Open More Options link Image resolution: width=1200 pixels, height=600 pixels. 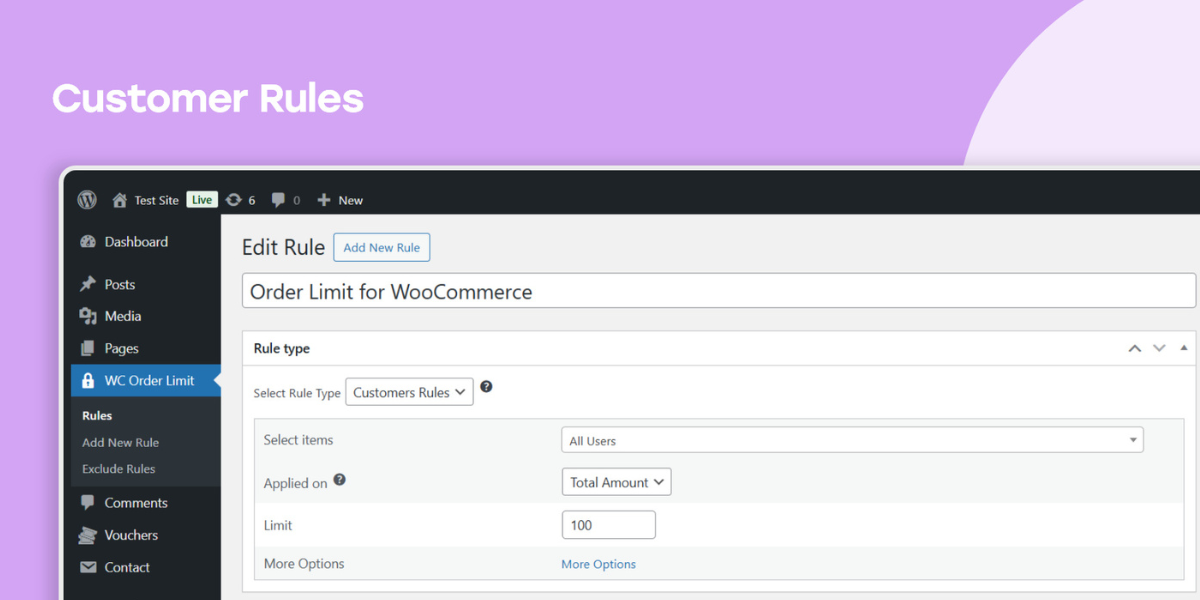click(x=598, y=563)
